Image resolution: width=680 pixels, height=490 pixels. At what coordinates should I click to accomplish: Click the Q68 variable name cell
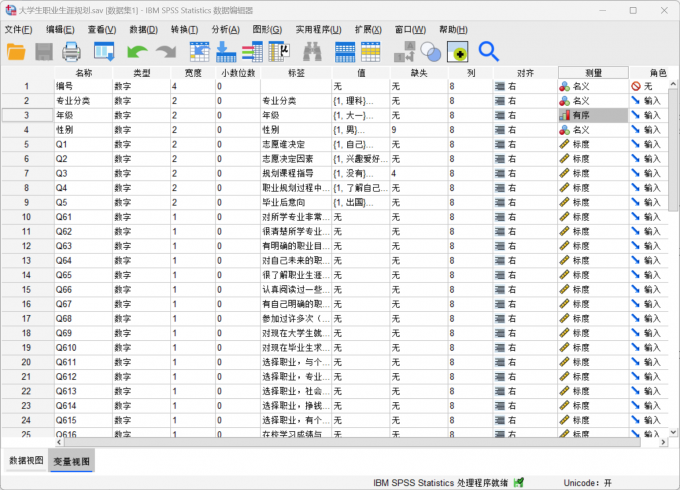click(x=83, y=319)
